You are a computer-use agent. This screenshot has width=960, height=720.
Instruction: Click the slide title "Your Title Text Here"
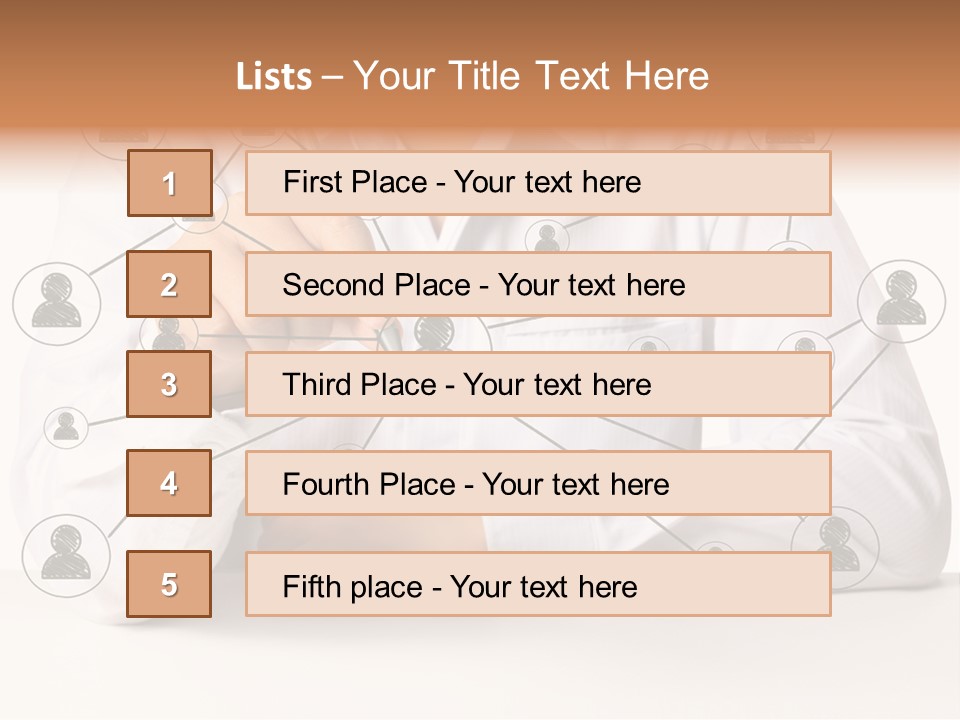click(531, 76)
